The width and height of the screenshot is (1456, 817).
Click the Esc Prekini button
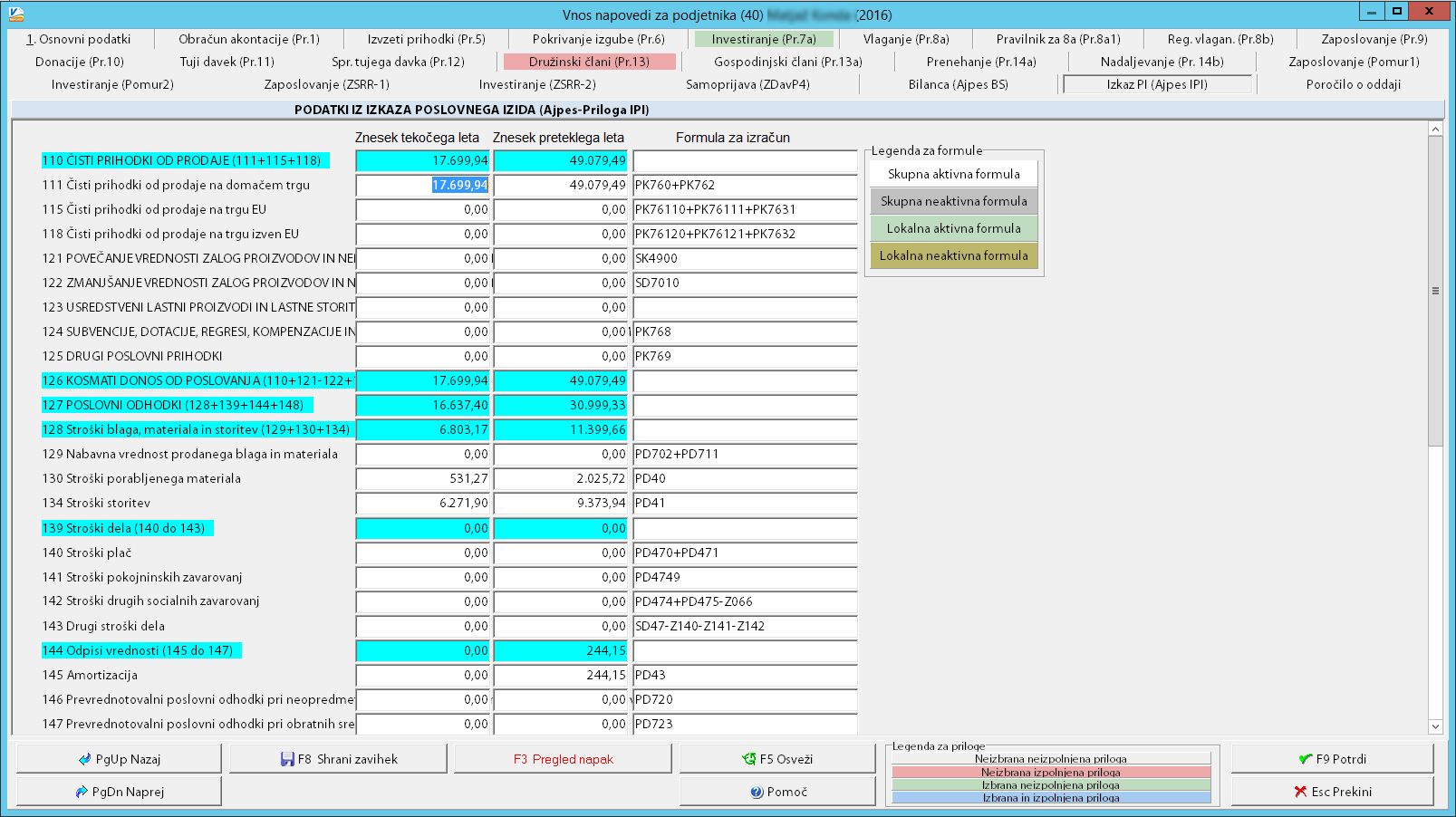1332,792
